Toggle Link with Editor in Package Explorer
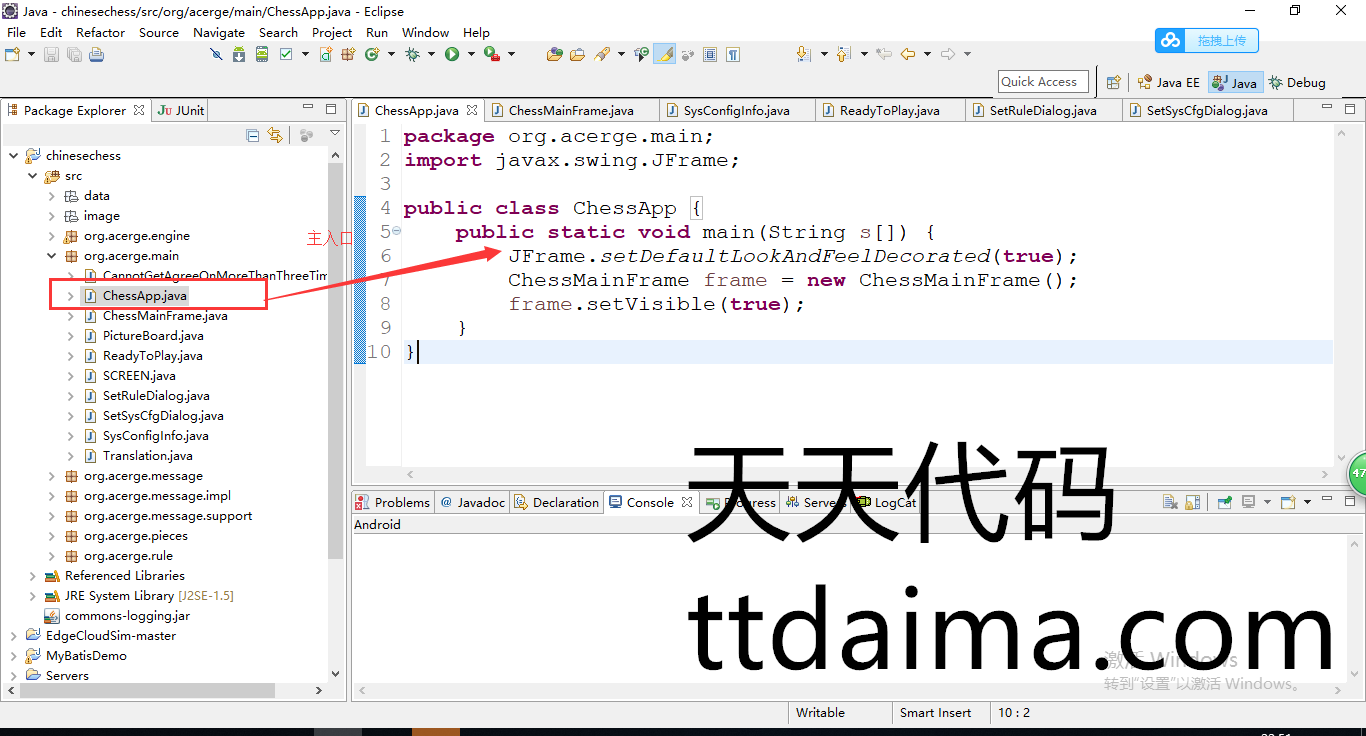 pos(275,135)
